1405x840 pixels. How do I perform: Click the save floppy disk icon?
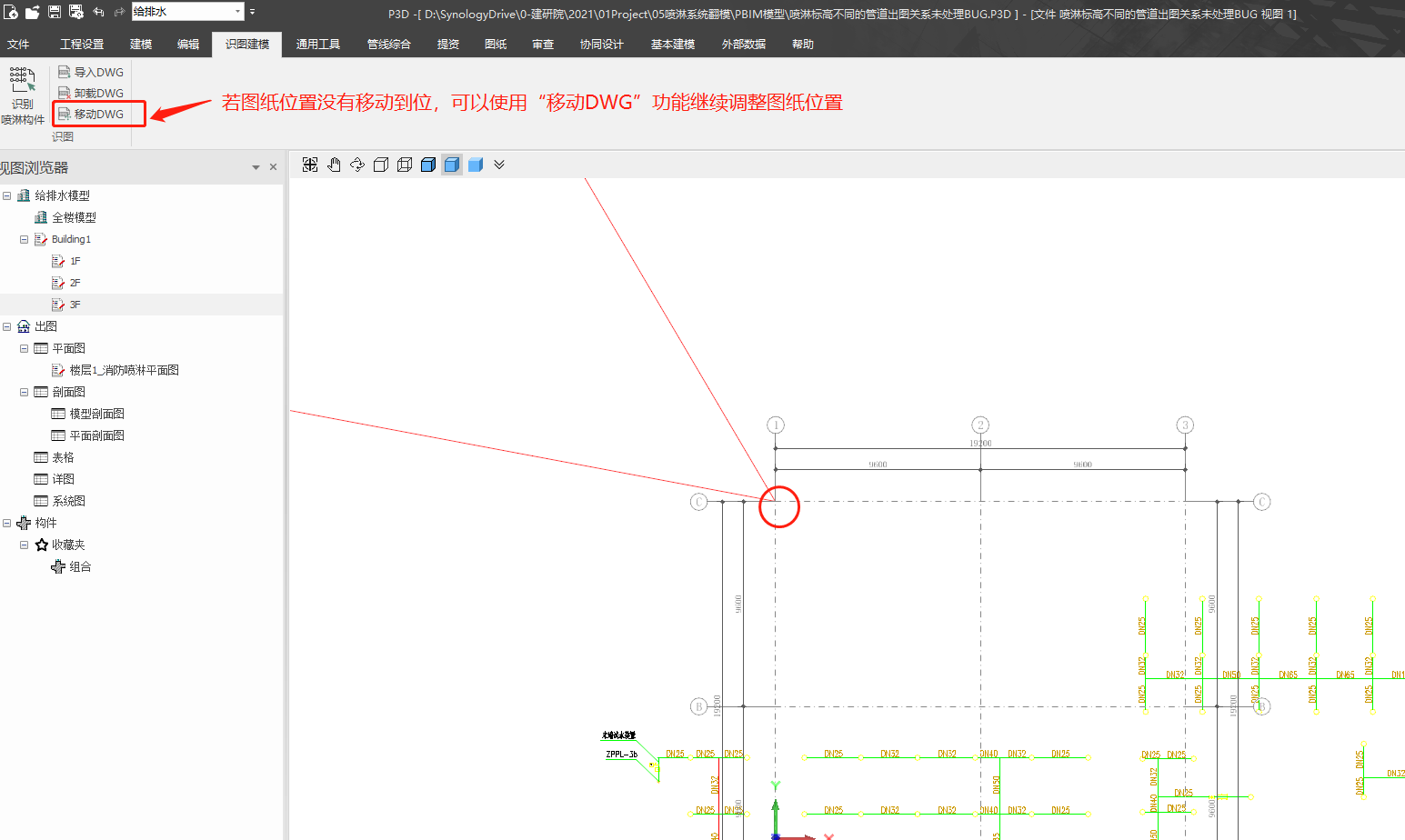point(55,12)
